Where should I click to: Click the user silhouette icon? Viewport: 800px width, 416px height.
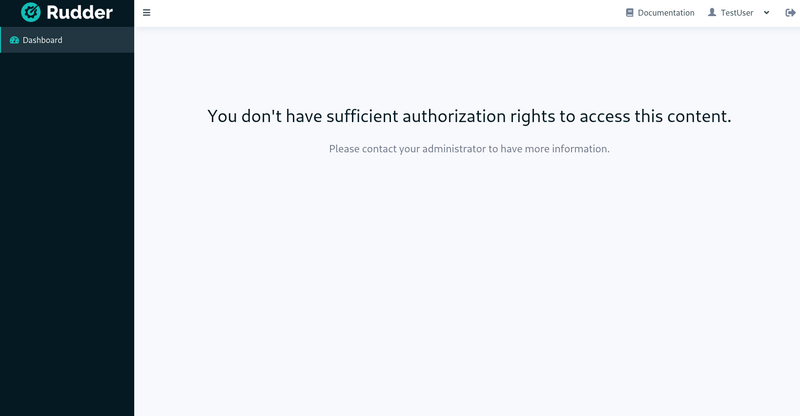point(712,12)
